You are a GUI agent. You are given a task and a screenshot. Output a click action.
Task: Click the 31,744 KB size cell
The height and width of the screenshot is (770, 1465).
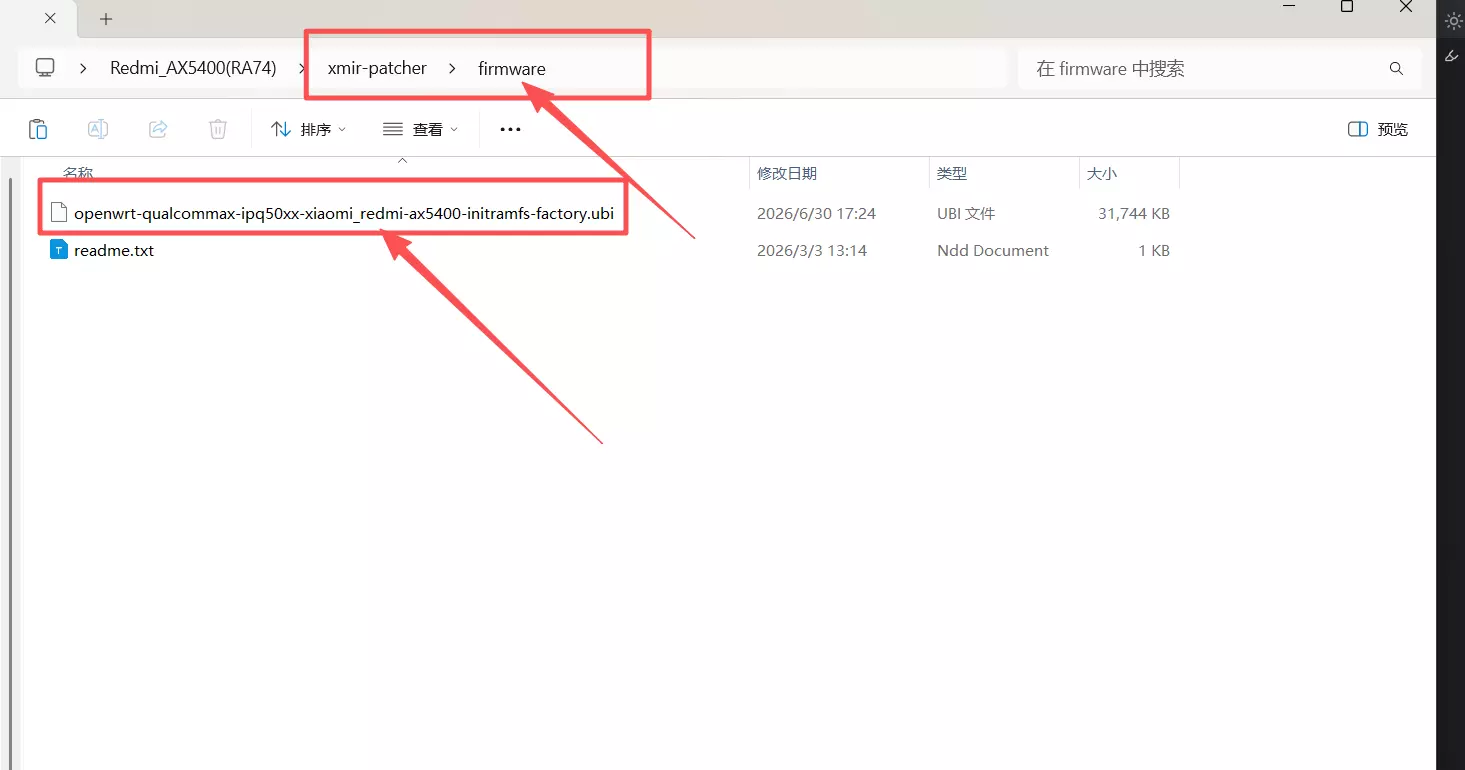pos(1134,214)
